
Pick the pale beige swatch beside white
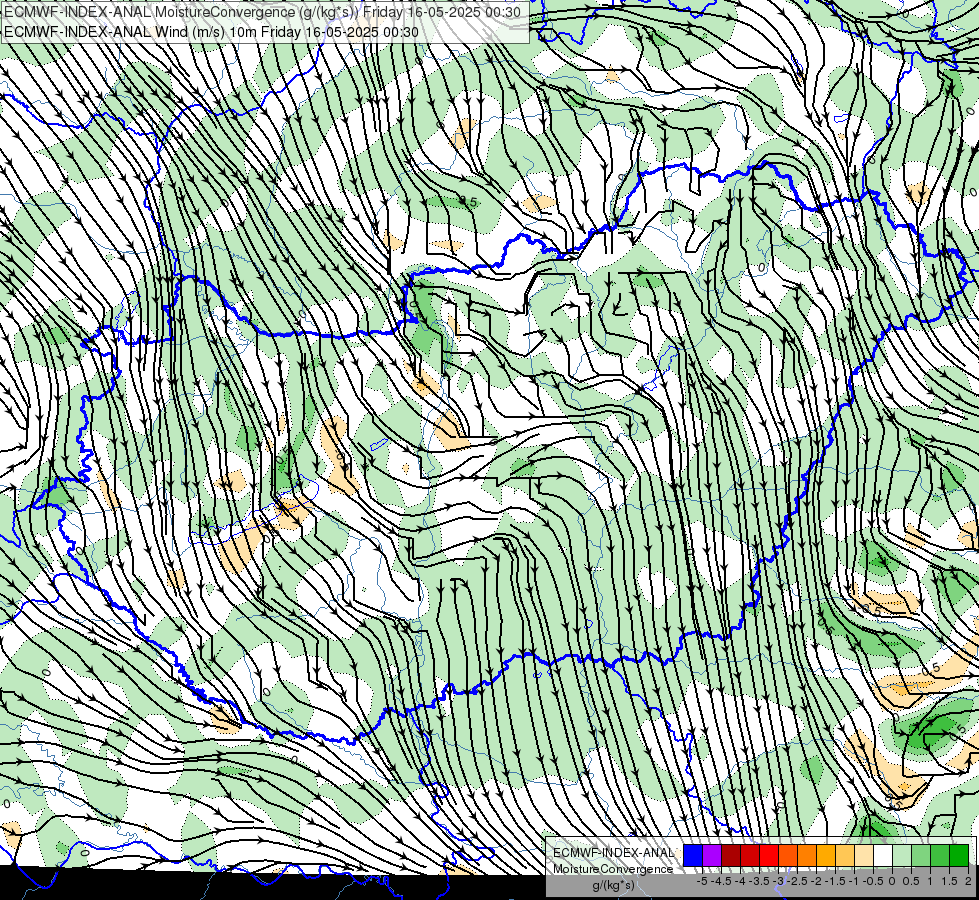[864, 855]
